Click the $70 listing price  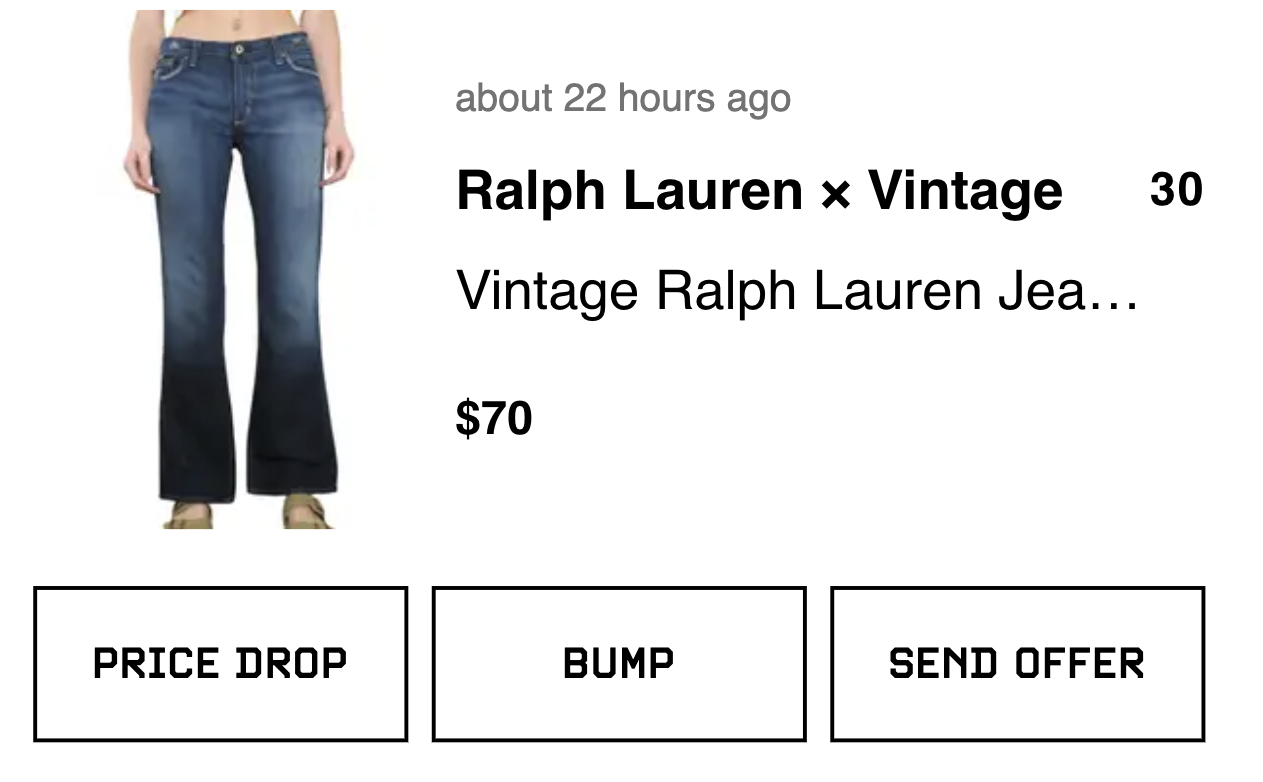point(494,418)
